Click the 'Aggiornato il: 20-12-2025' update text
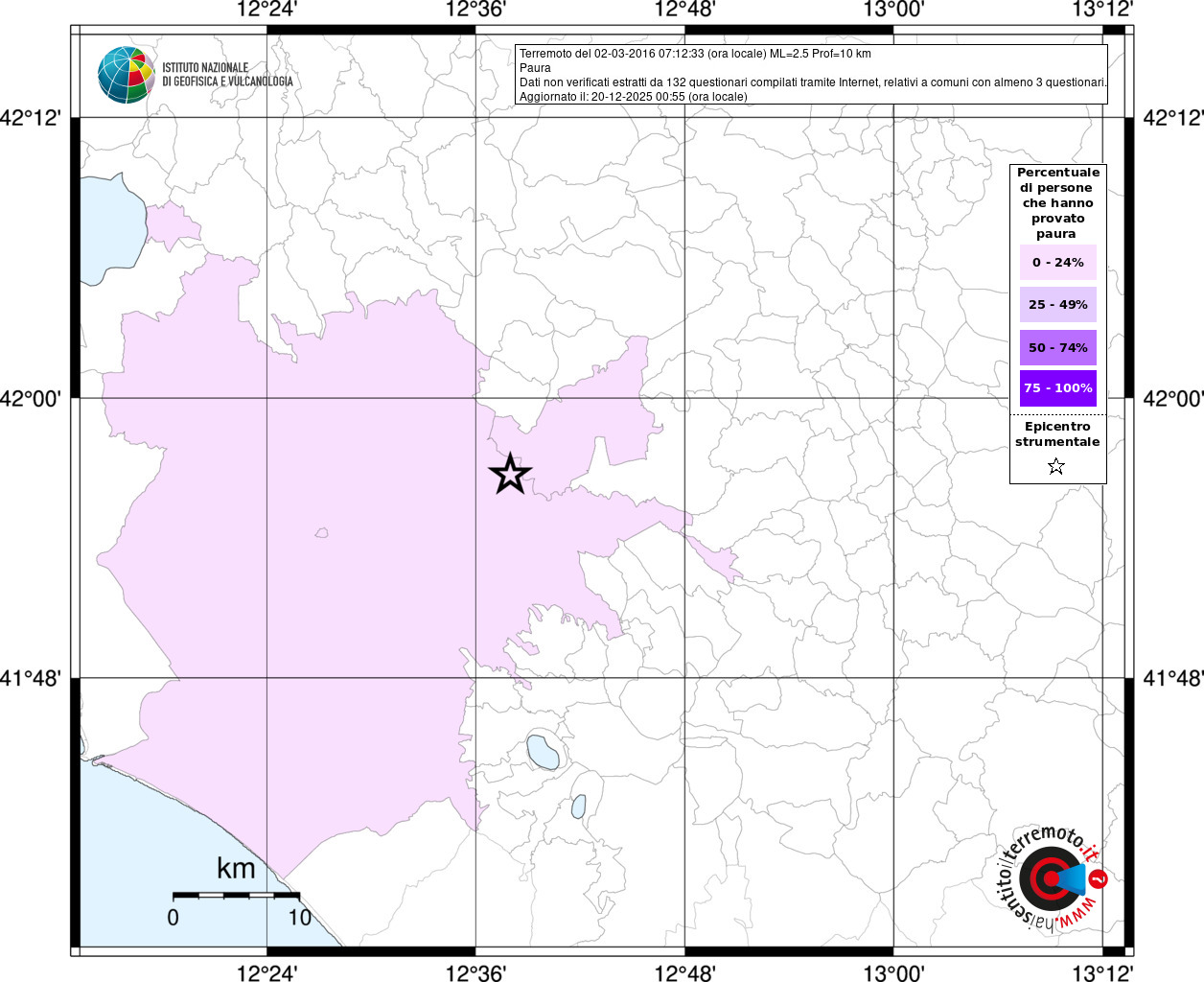The image size is (1204, 982). pos(633,97)
